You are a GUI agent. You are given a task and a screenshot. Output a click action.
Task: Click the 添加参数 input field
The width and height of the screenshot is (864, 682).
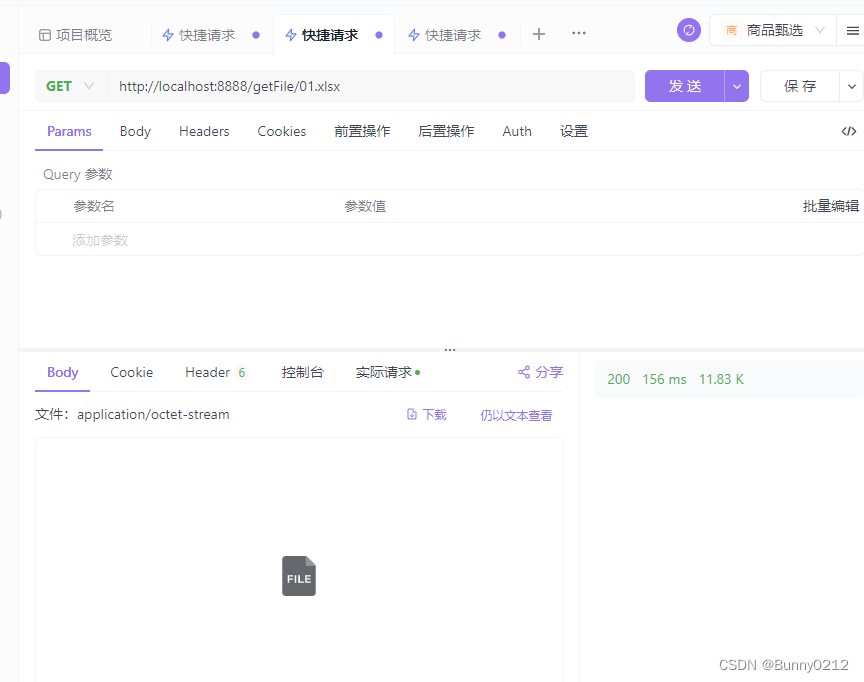click(x=100, y=240)
